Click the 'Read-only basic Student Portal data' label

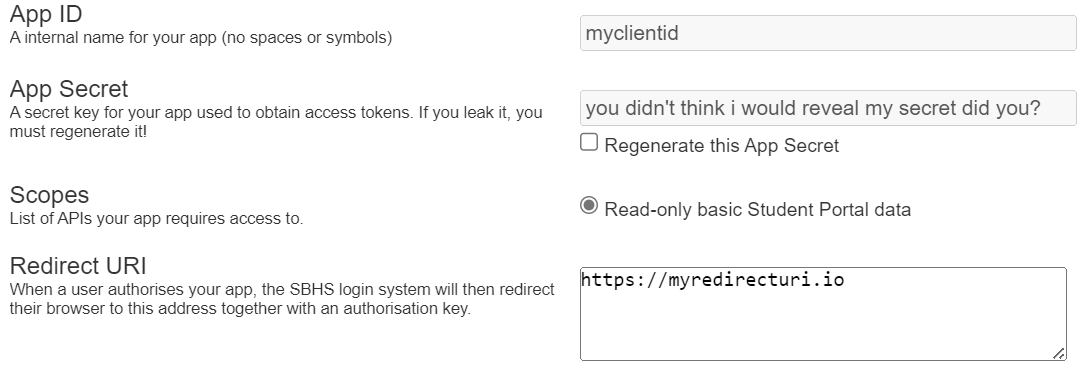[x=758, y=210]
